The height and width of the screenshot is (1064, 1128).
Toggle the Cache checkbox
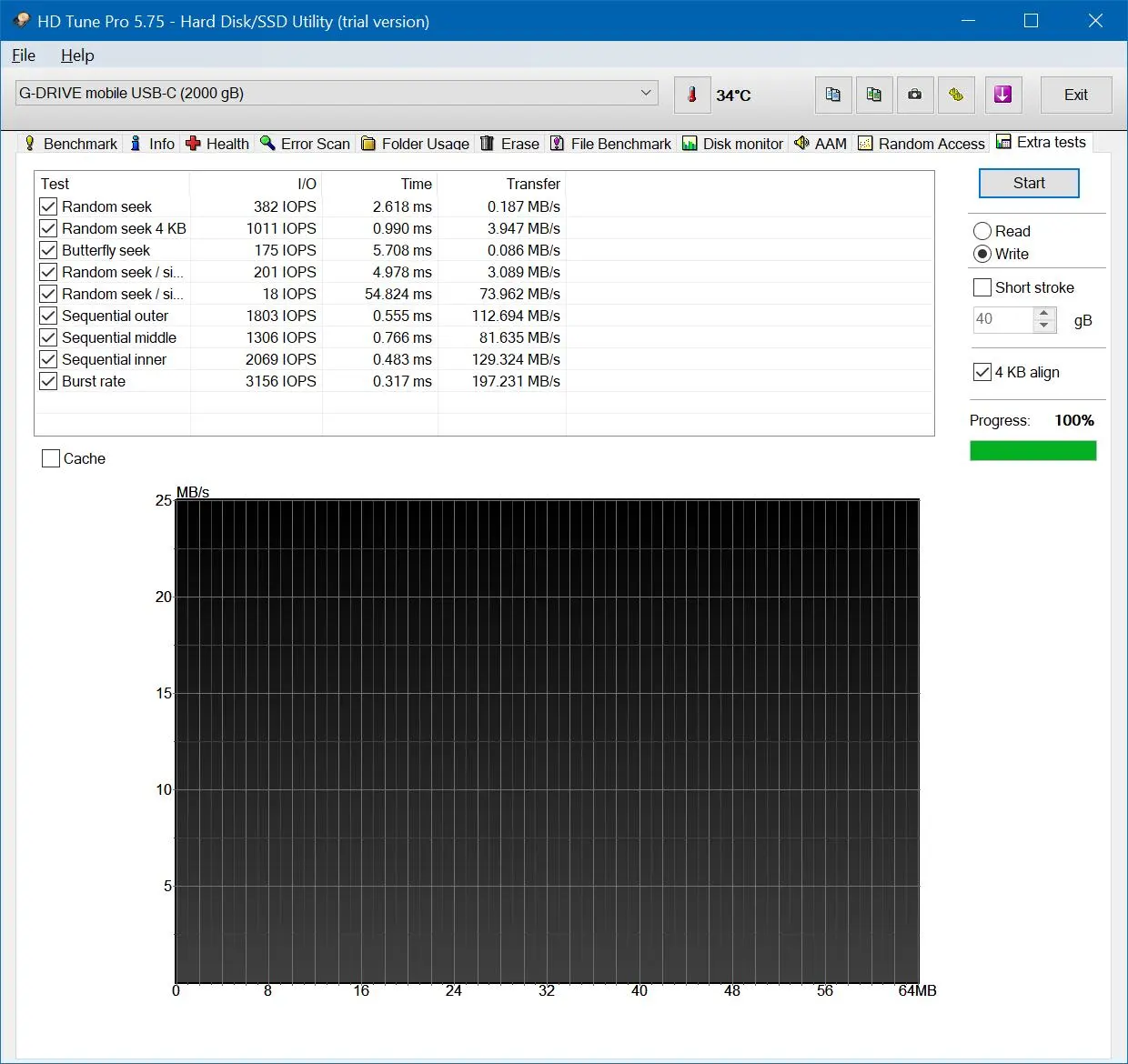[x=51, y=458]
